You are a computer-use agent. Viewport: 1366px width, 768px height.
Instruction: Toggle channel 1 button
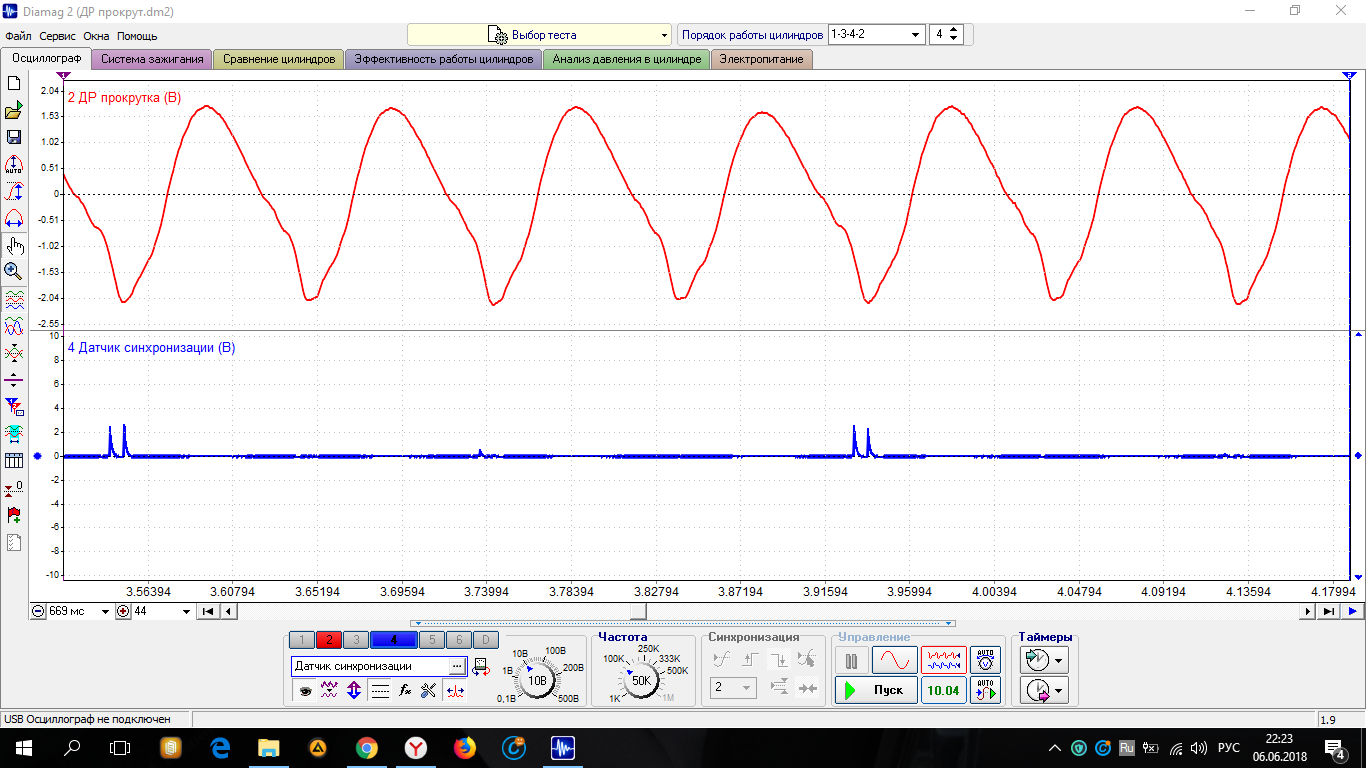[x=302, y=640]
